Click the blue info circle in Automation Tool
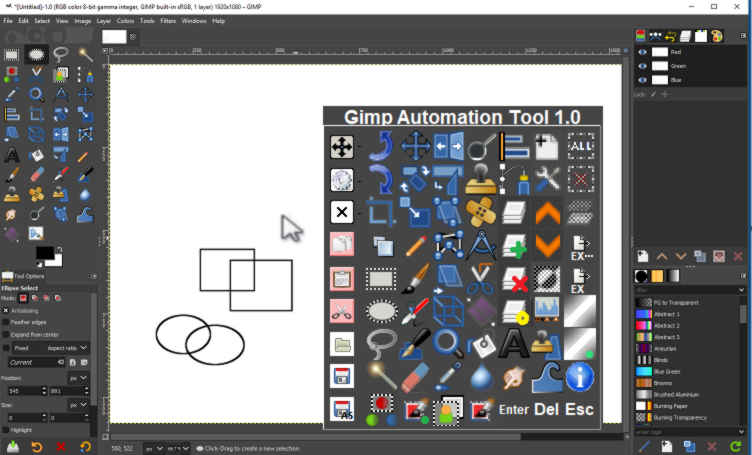The image size is (752, 455). pos(580,377)
